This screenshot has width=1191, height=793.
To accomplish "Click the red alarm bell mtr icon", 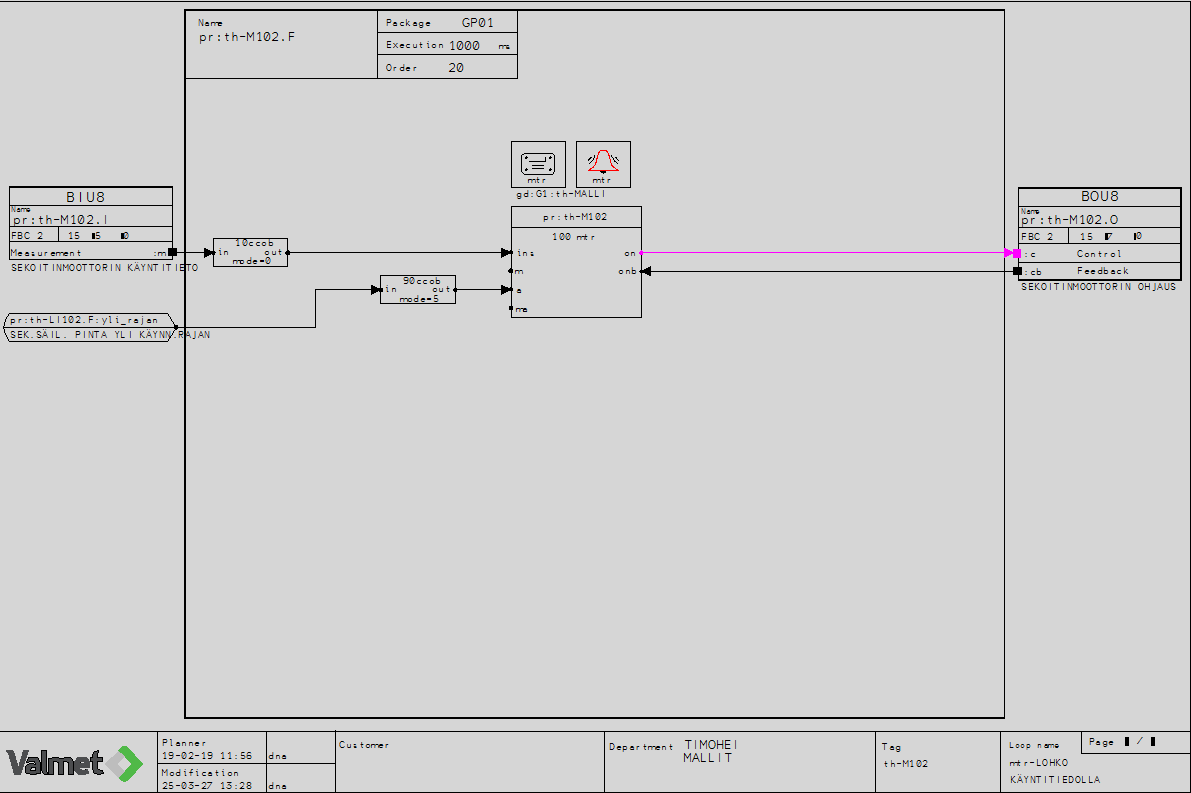I will 603,163.
